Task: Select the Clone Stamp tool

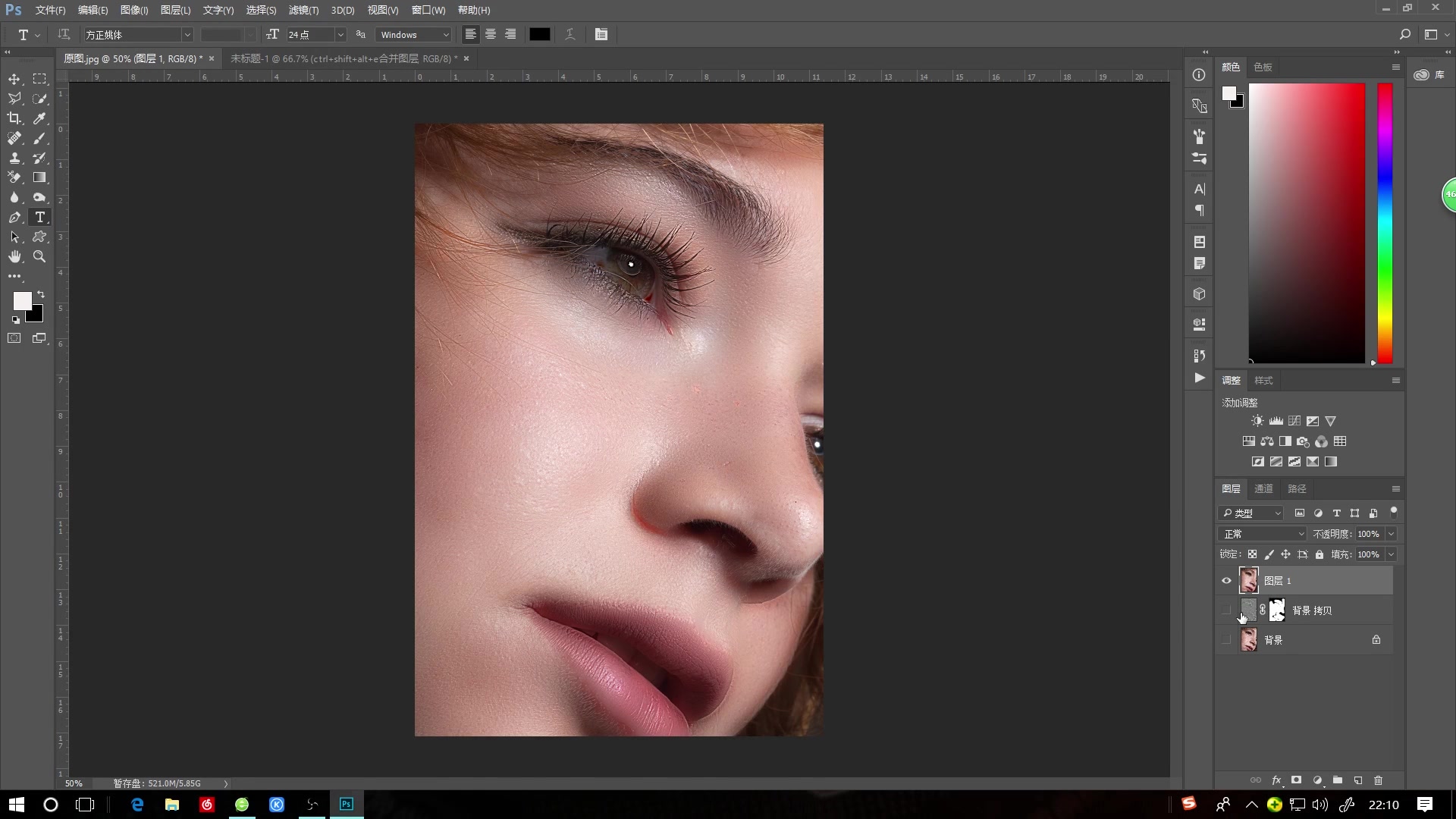Action: [x=14, y=158]
